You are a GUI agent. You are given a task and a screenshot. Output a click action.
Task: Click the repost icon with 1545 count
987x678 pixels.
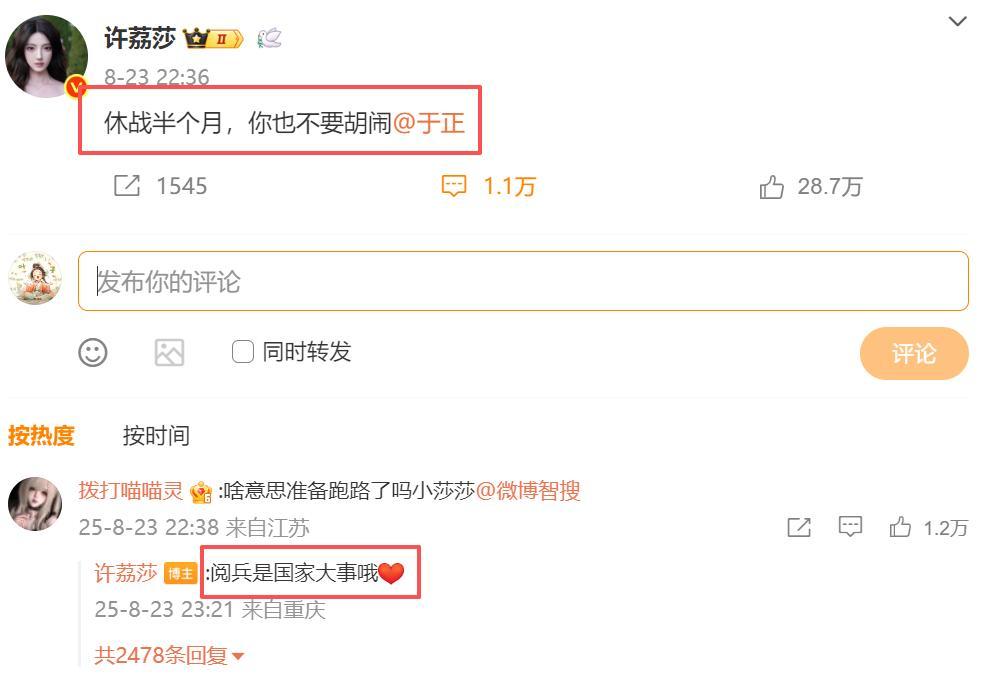point(127,186)
